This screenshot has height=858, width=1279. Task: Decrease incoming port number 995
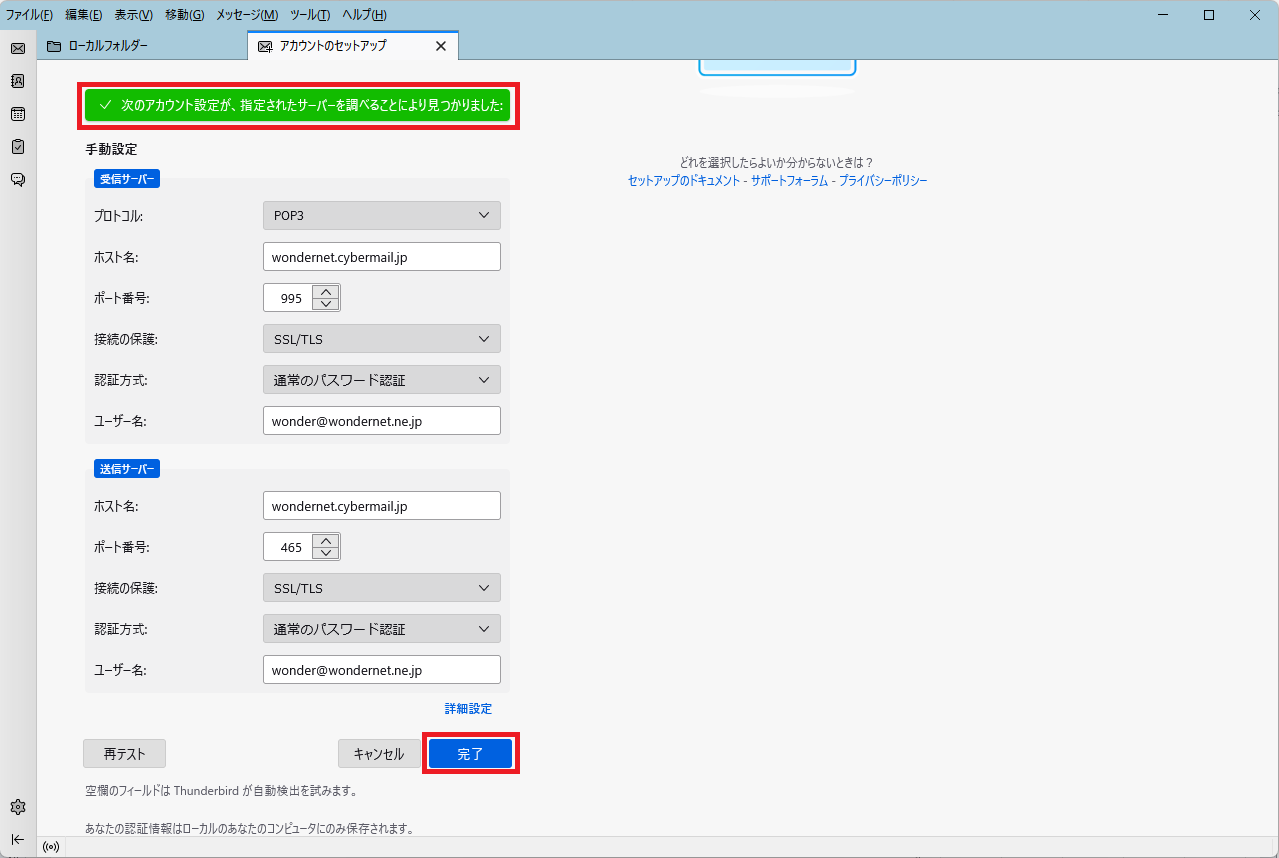click(x=326, y=304)
